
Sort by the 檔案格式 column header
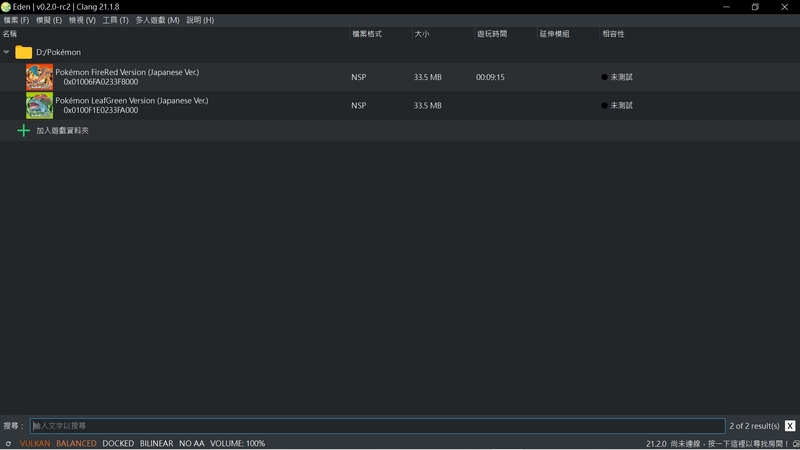[367, 34]
